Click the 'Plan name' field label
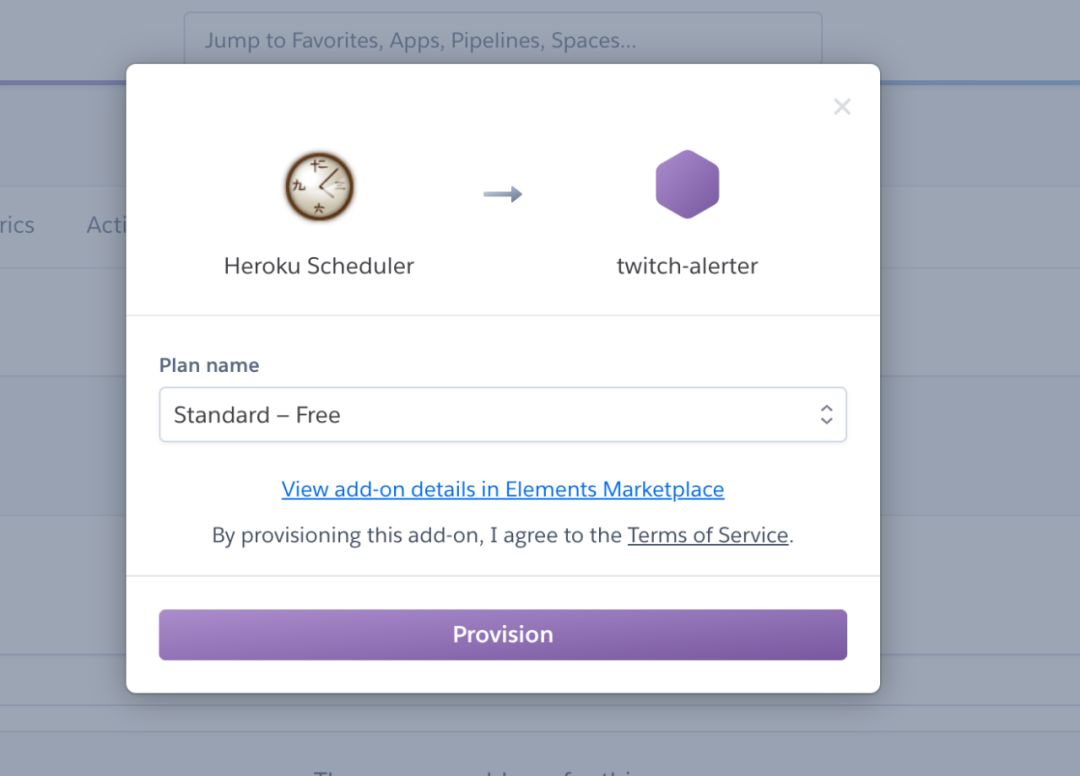1080x776 pixels. click(209, 365)
